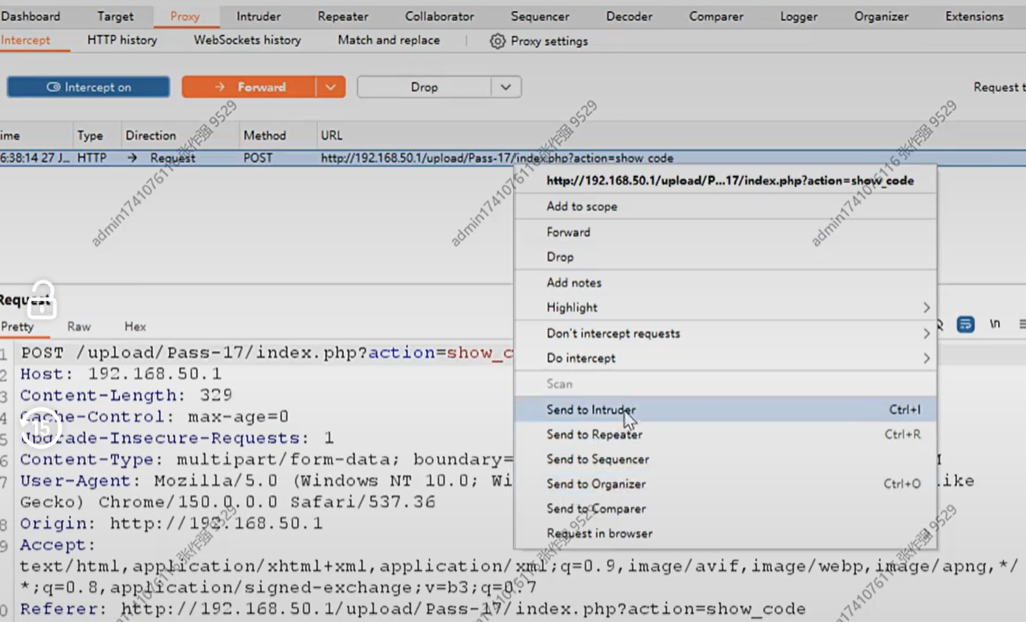
Task: Select Send to Sequencer menu entry
Action: coord(725,459)
